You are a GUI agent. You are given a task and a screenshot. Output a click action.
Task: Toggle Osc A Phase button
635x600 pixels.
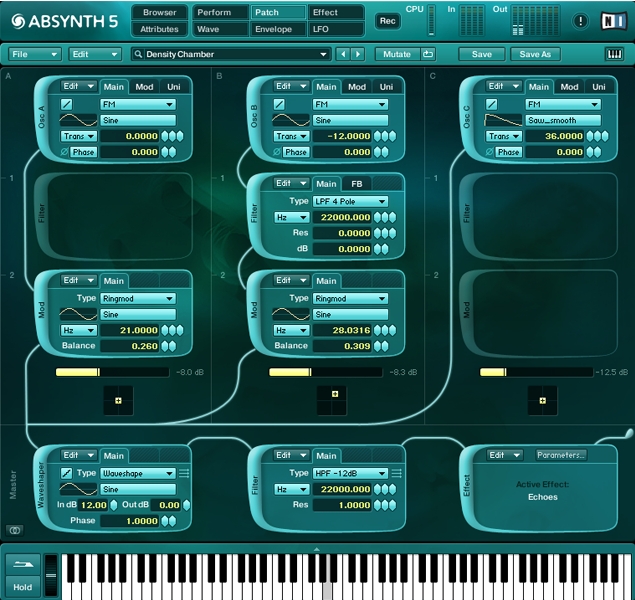pos(84,152)
